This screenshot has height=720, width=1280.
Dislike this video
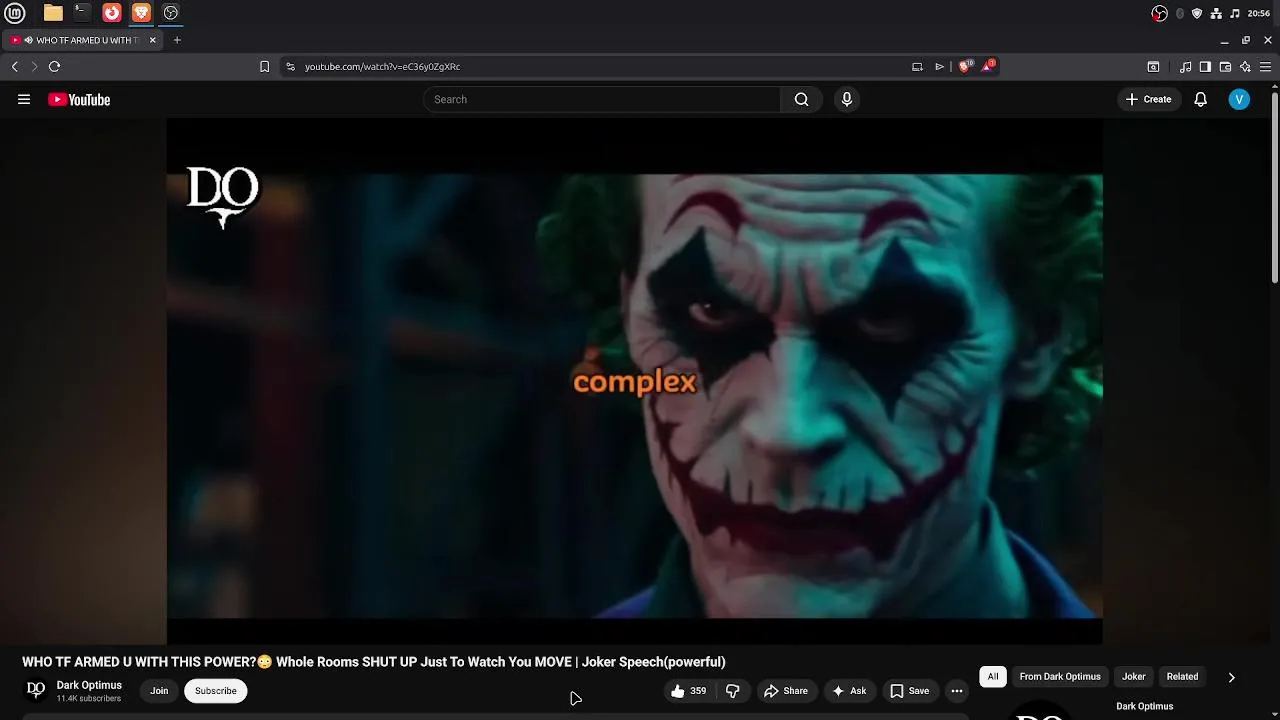(733, 691)
